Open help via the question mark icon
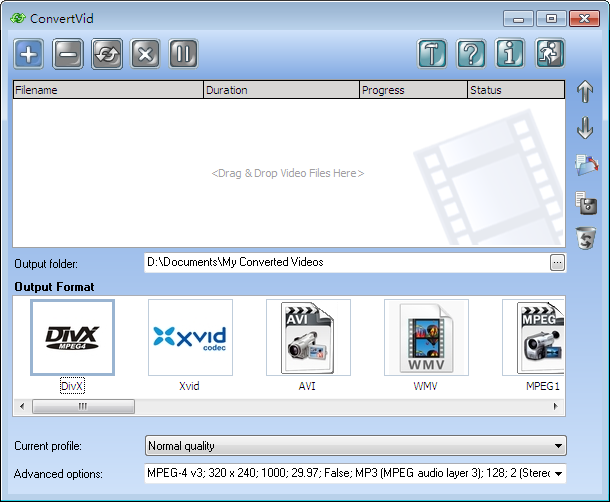Screen dimensions: 610x502 click(x=471, y=54)
